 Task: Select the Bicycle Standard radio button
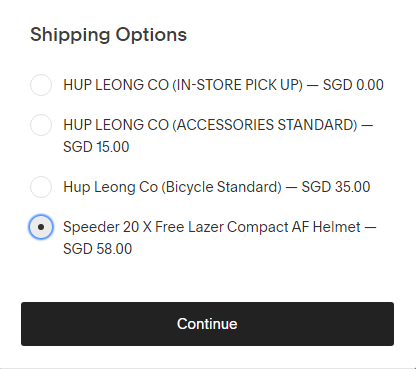(x=41, y=187)
